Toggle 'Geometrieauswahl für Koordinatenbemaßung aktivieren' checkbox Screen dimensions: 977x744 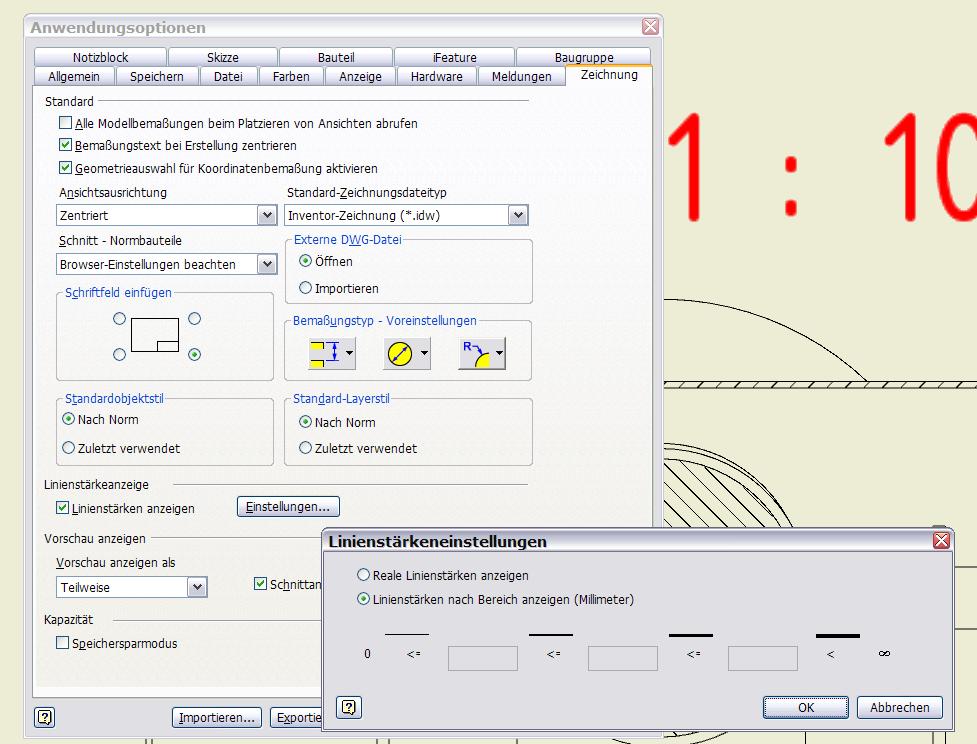(x=65, y=168)
